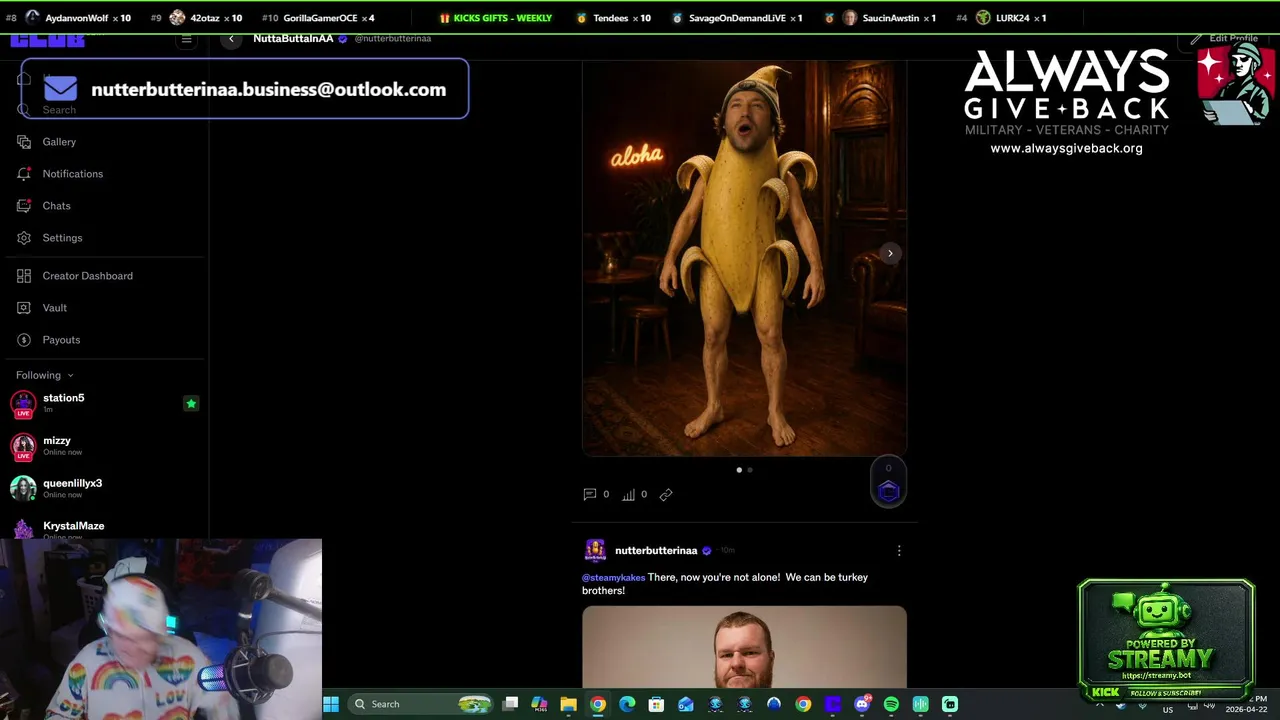This screenshot has height=720, width=1280.
Task: Open Discord from the taskbar
Action: coord(862,704)
